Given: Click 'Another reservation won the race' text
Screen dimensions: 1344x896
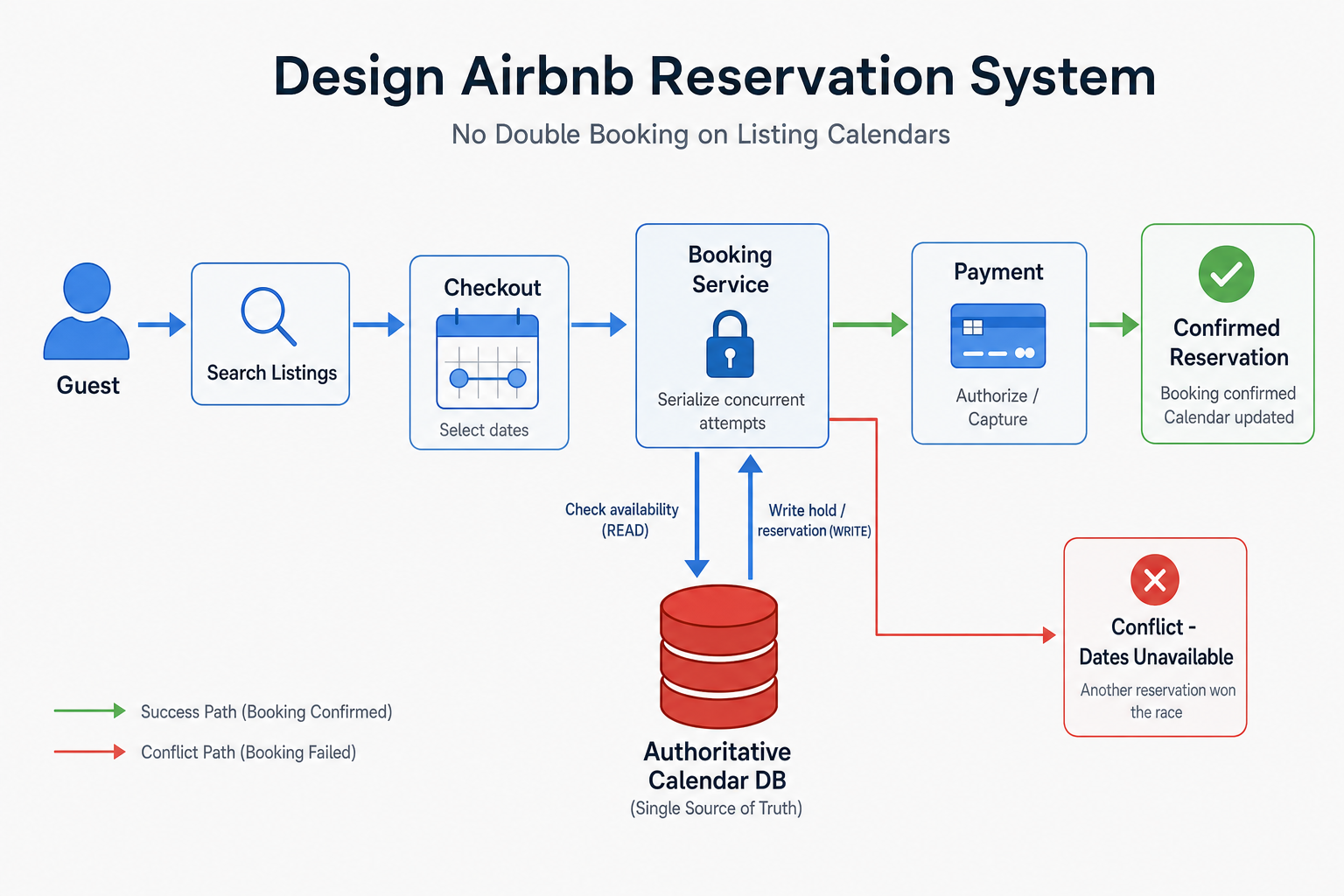Looking at the screenshot, I should (1158, 701).
